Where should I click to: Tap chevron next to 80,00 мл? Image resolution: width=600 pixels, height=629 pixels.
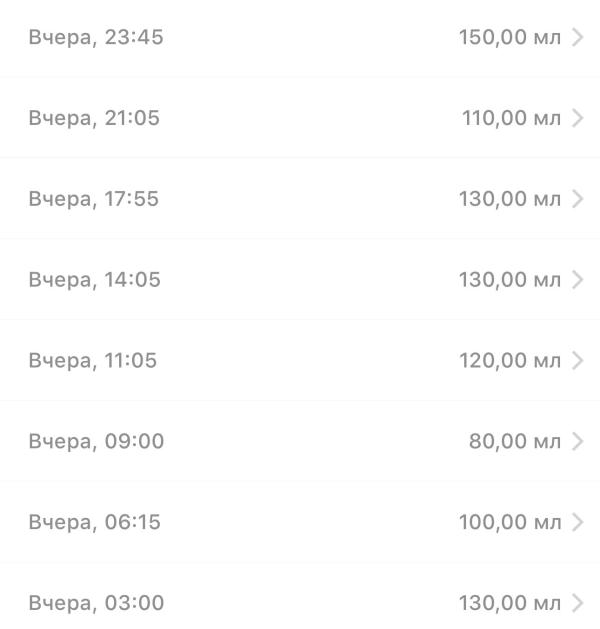(578, 442)
